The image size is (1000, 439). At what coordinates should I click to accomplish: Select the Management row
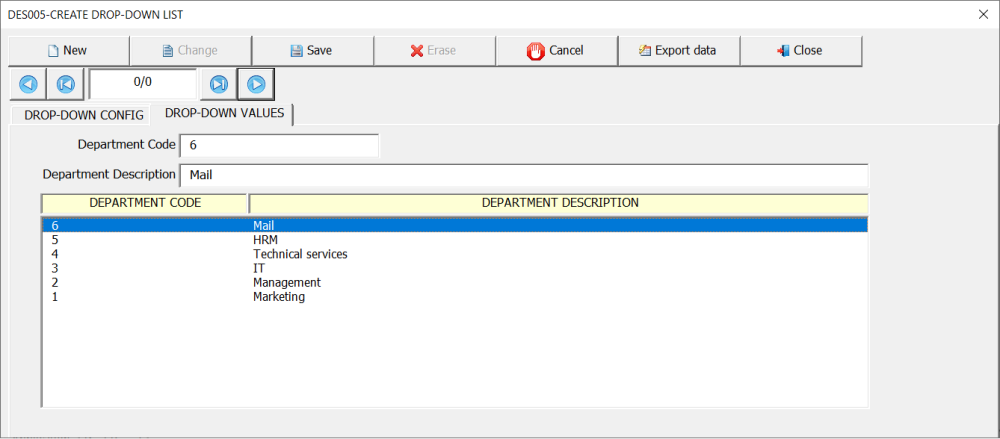point(455,282)
